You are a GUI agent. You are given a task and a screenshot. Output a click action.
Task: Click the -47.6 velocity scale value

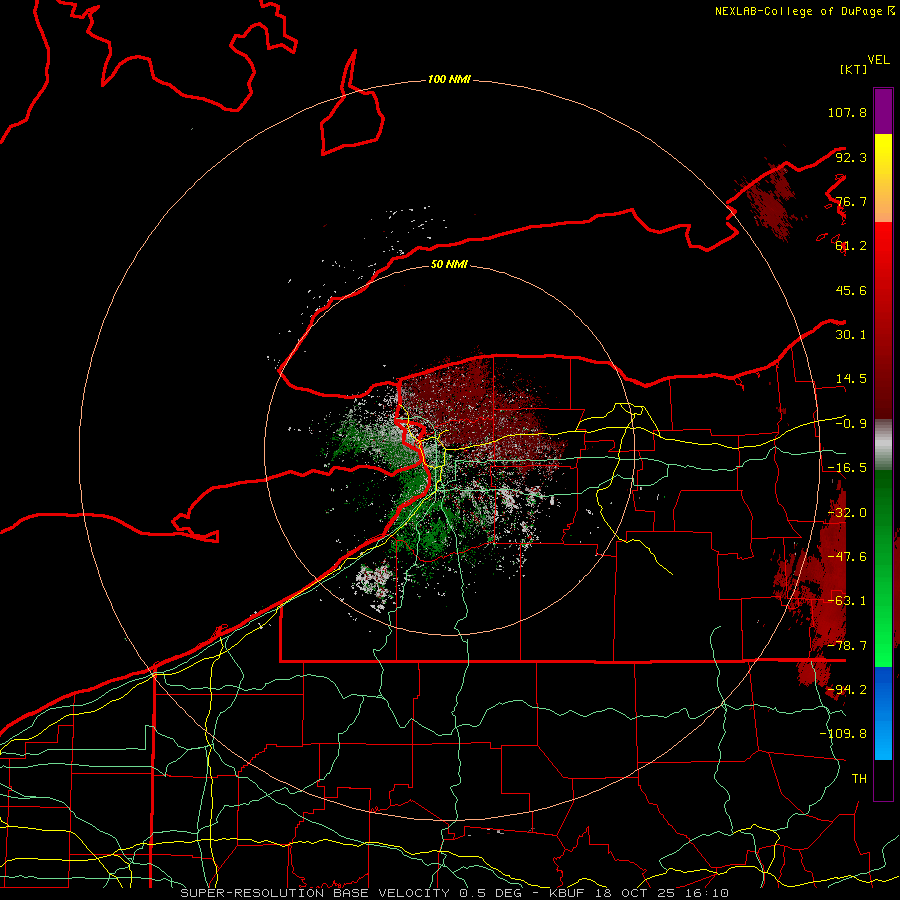click(847, 557)
